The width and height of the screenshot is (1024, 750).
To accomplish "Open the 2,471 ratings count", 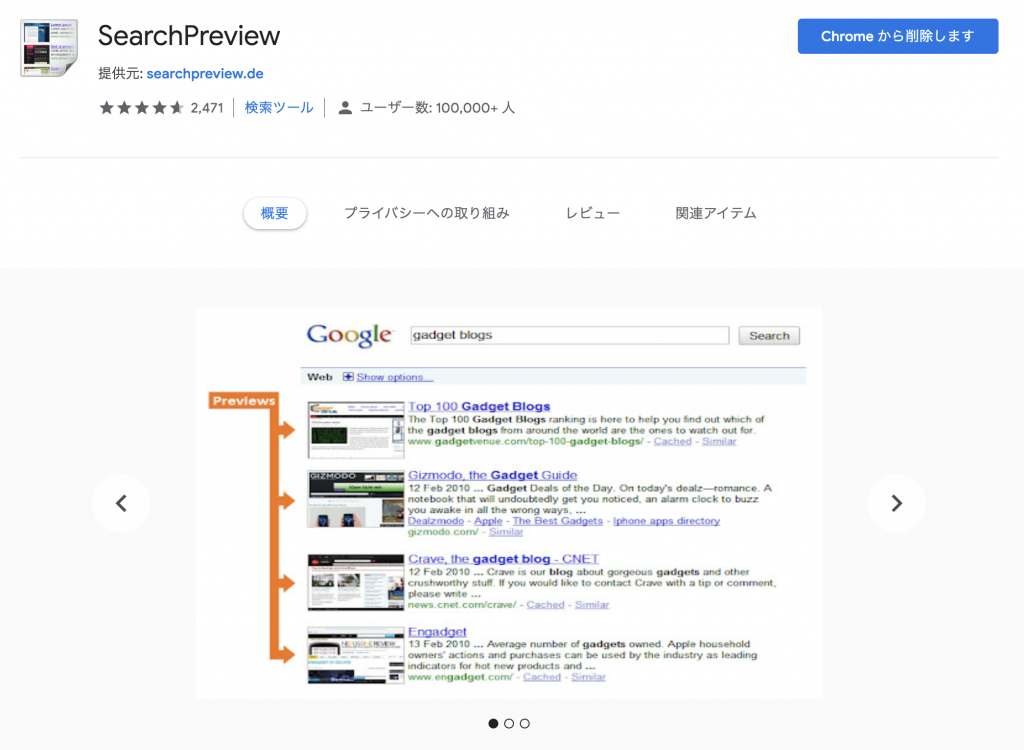I will point(206,108).
